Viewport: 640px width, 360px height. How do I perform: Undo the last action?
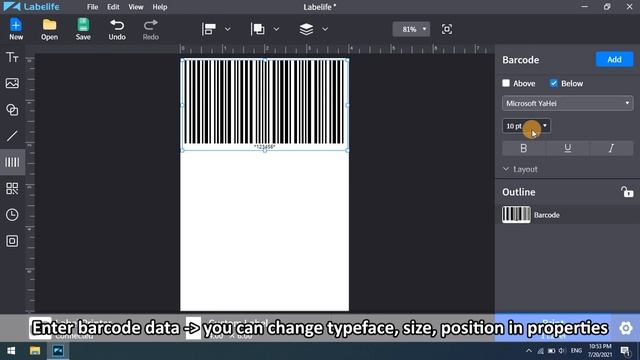[117, 29]
